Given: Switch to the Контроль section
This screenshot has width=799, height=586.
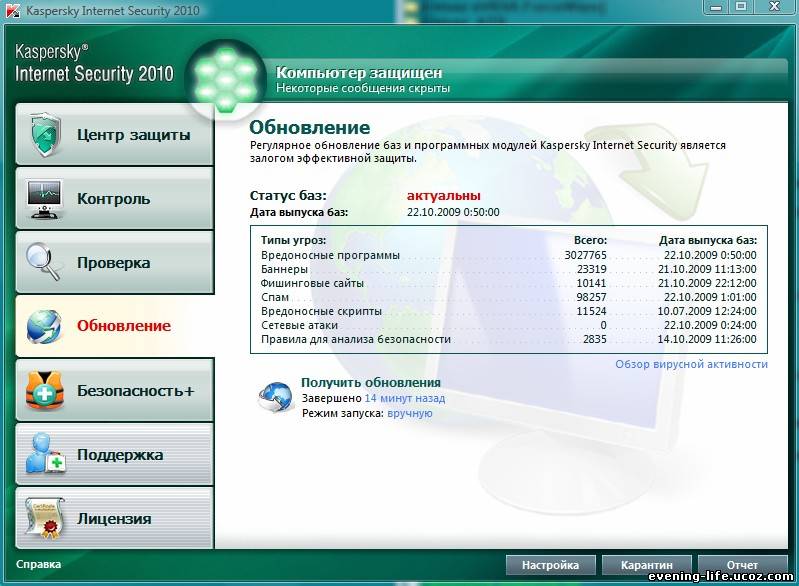Looking at the screenshot, I should tap(115, 199).
